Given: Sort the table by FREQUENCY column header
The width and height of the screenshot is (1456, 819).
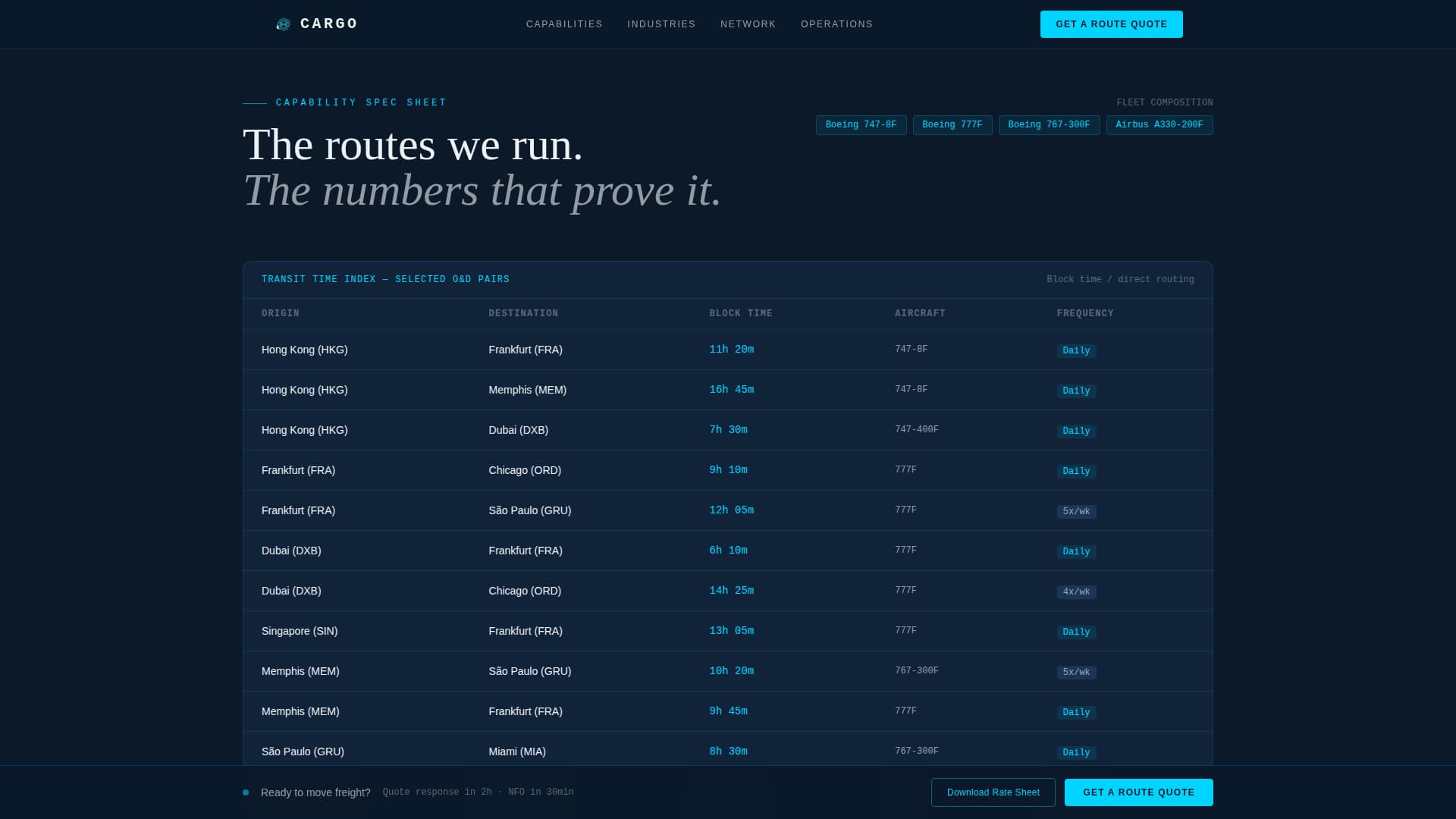Looking at the screenshot, I should tap(1085, 313).
